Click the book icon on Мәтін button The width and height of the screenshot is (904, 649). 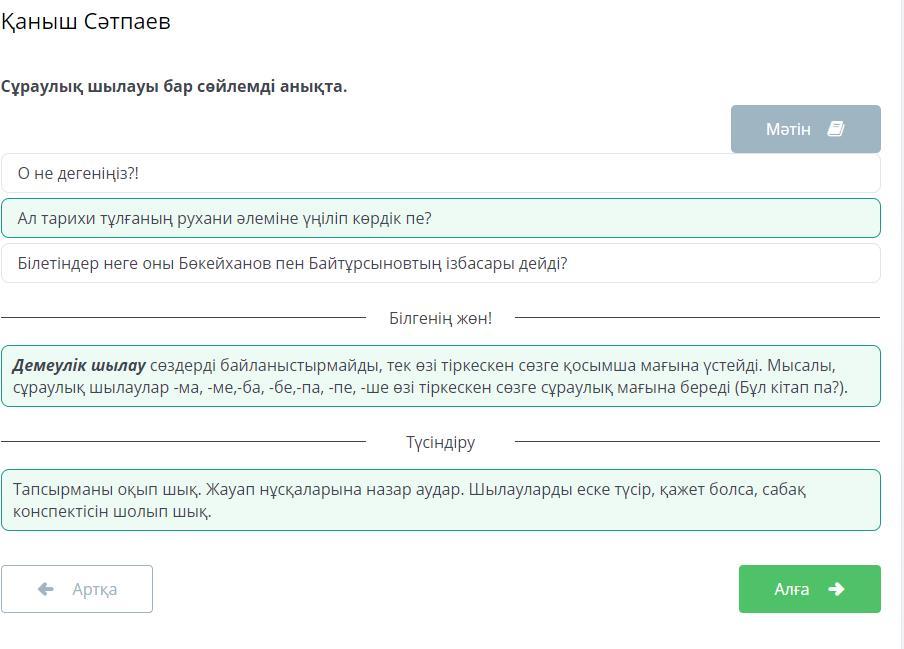pos(836,129)
